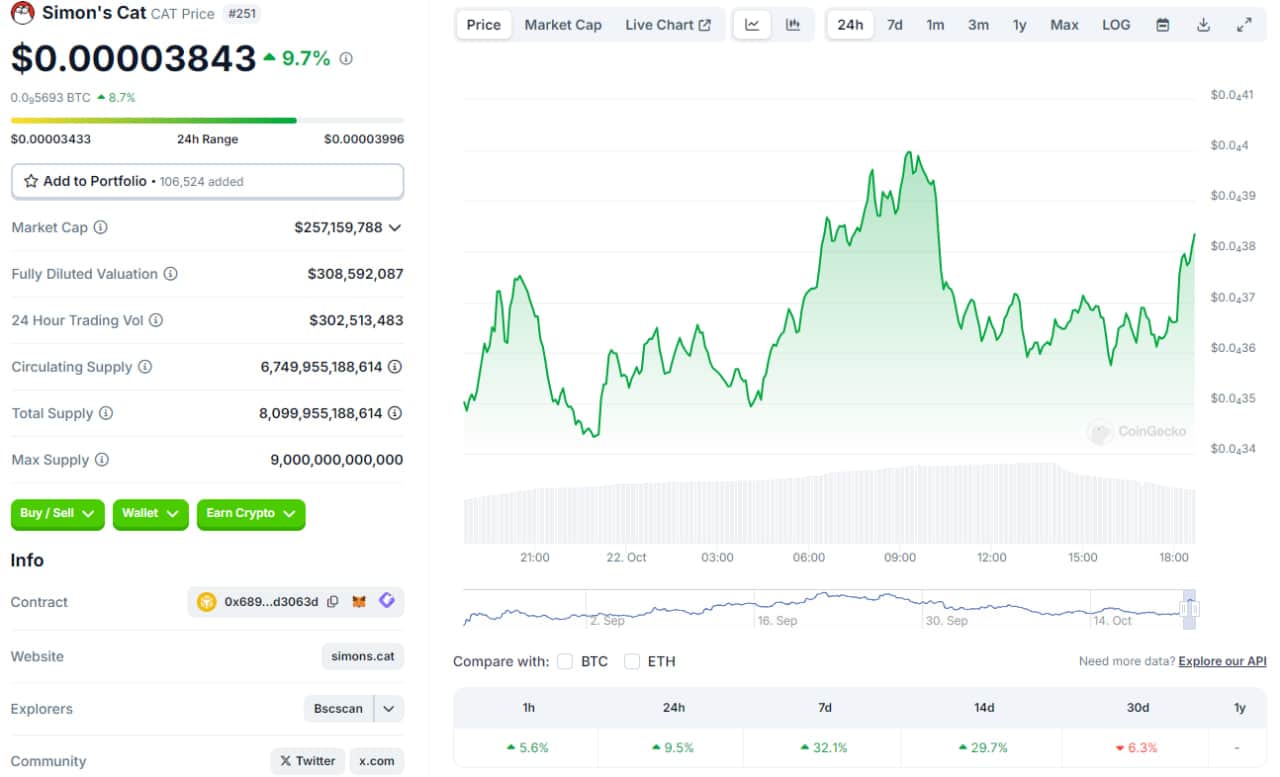Toggle LOG scale on the chart
The height and width of the screenshot is (777, 1280).
(1116, 25)
